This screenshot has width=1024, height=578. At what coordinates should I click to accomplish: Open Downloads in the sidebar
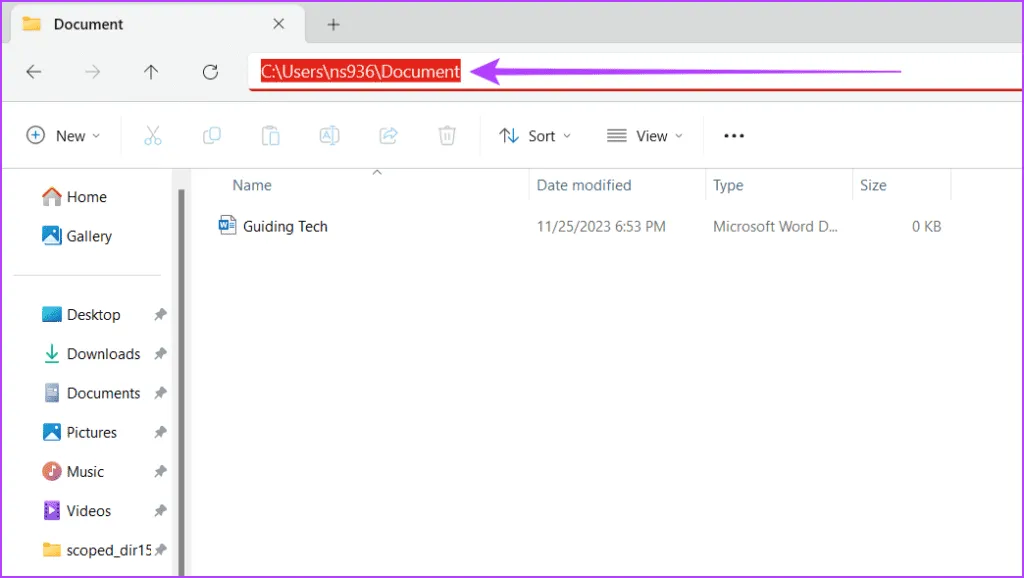coord(102,354)
